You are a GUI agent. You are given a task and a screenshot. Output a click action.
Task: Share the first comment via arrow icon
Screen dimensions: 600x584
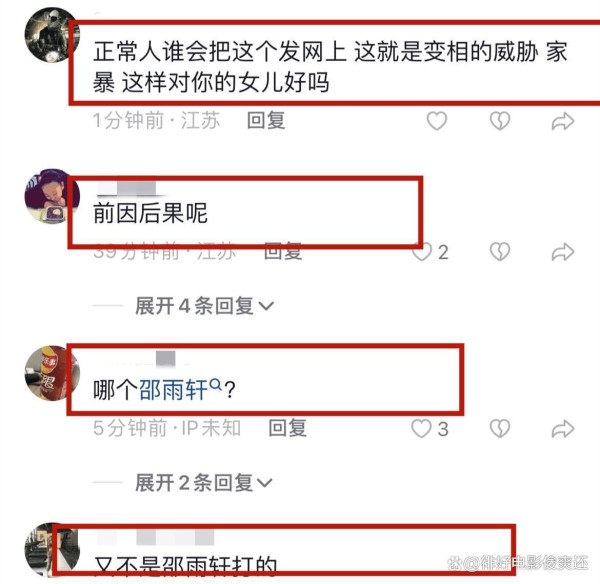pyautogui.click(x=562, y=121)
